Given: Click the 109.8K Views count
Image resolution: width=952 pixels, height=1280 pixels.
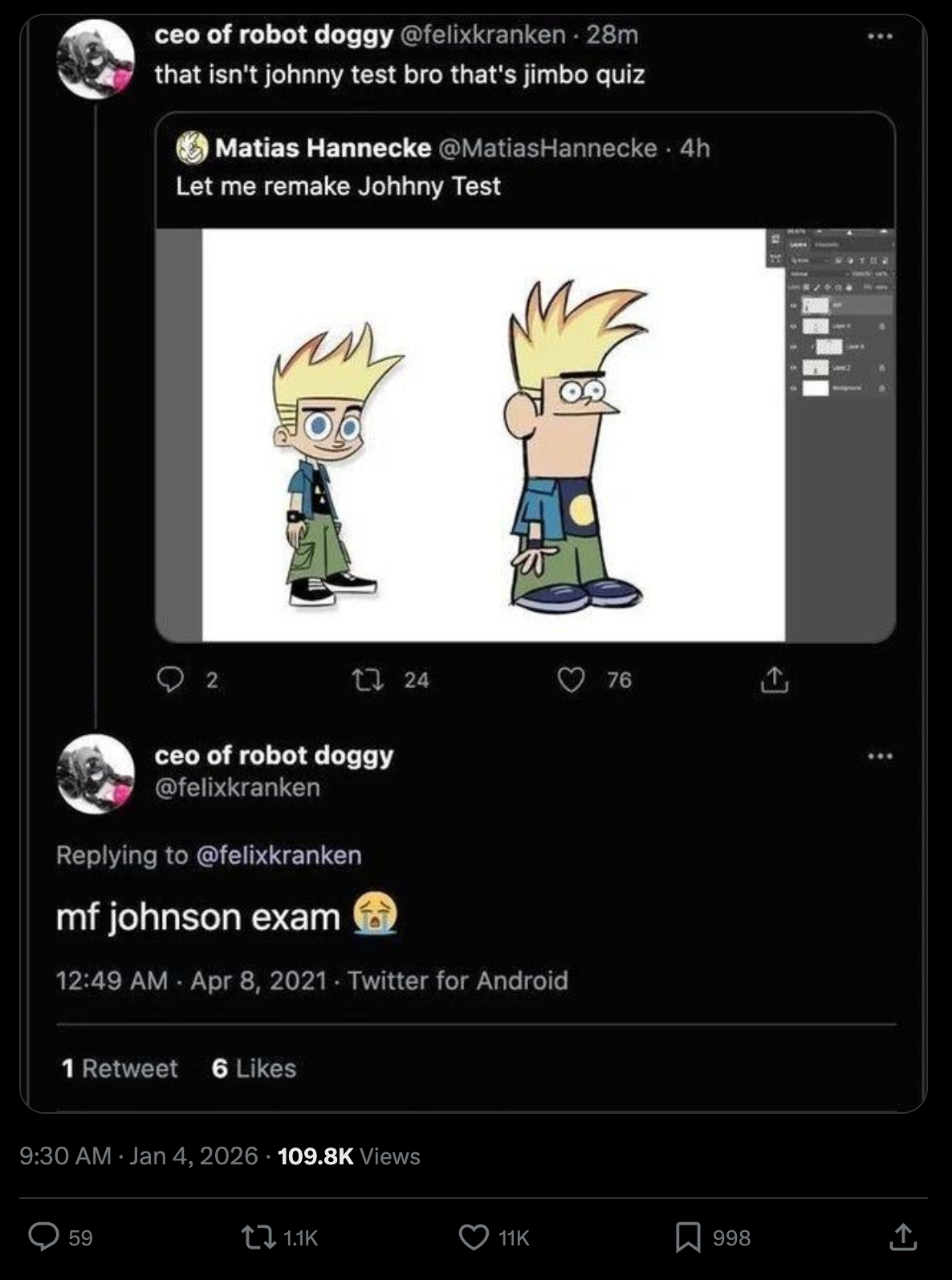Looking at the screenshot, I should [348, 1156].
